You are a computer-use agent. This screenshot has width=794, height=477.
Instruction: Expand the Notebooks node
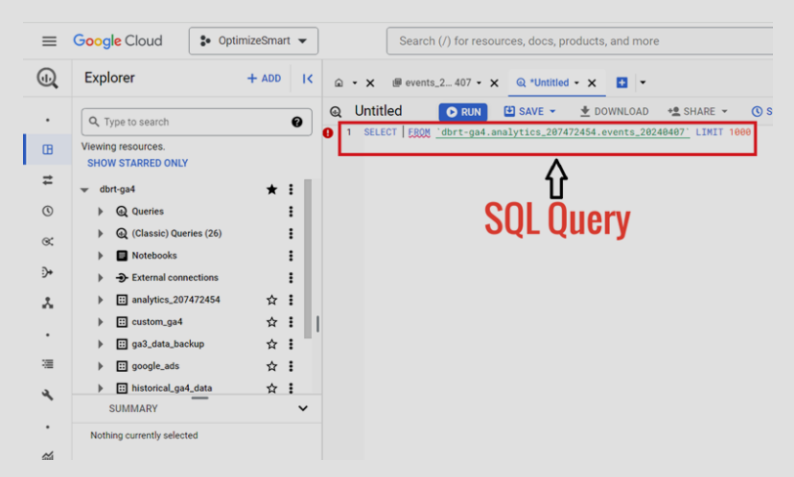tap(100, 256)
